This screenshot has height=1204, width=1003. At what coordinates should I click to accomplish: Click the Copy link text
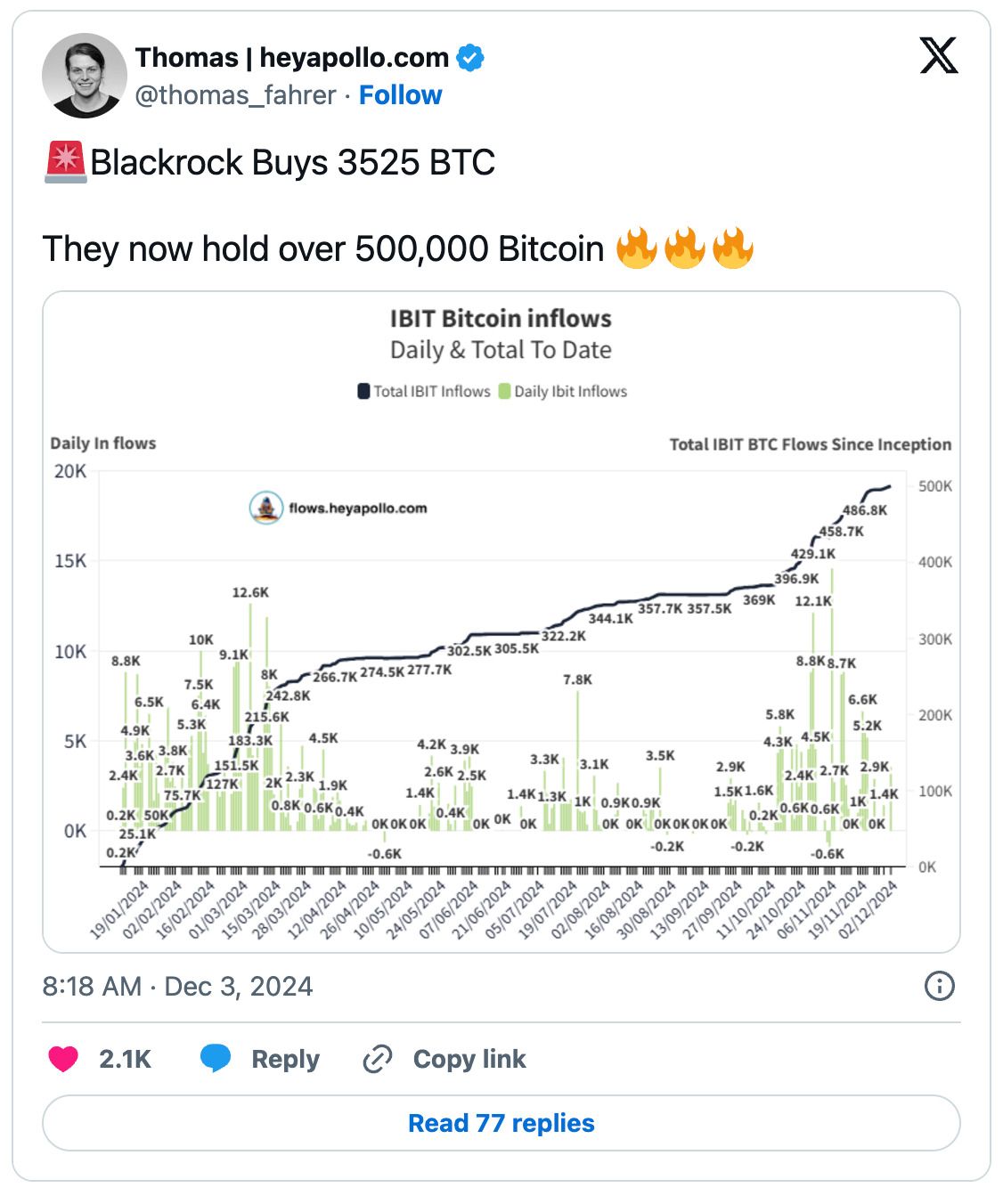click(469, 1059)
